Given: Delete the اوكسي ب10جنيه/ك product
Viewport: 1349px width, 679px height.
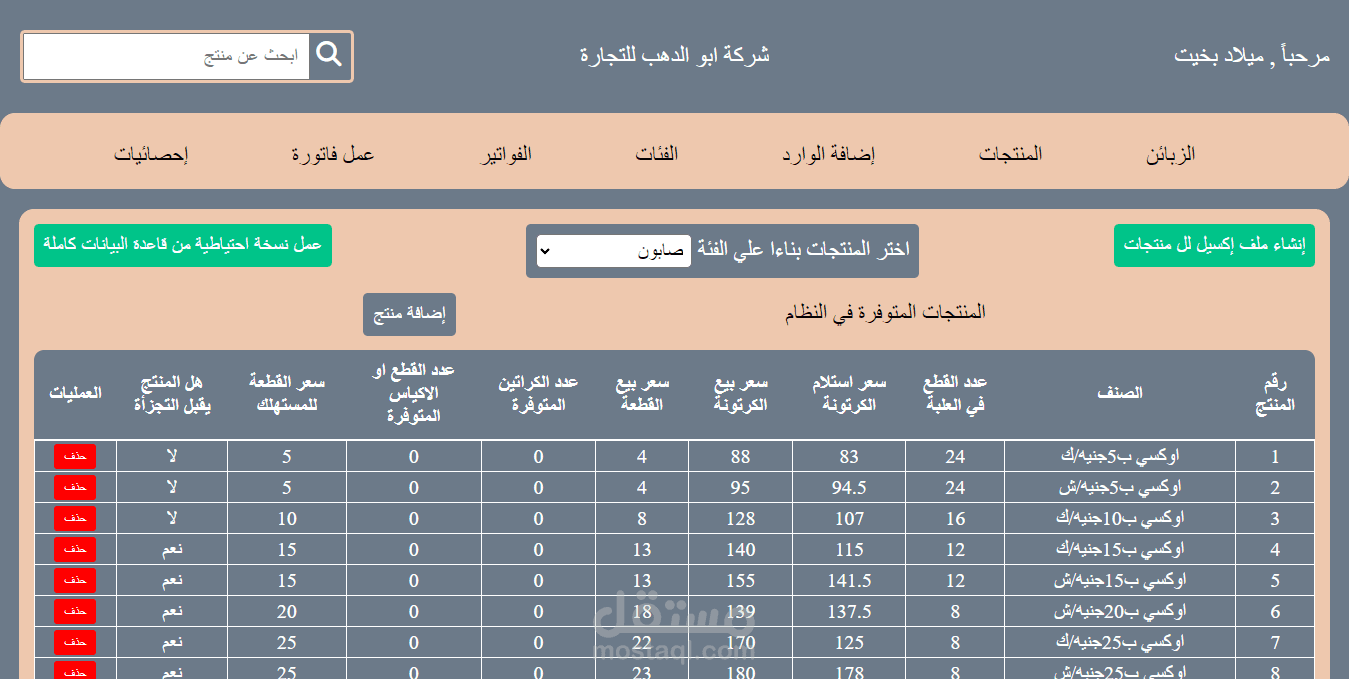Looking at the screenshot, I should click(75, 518).
